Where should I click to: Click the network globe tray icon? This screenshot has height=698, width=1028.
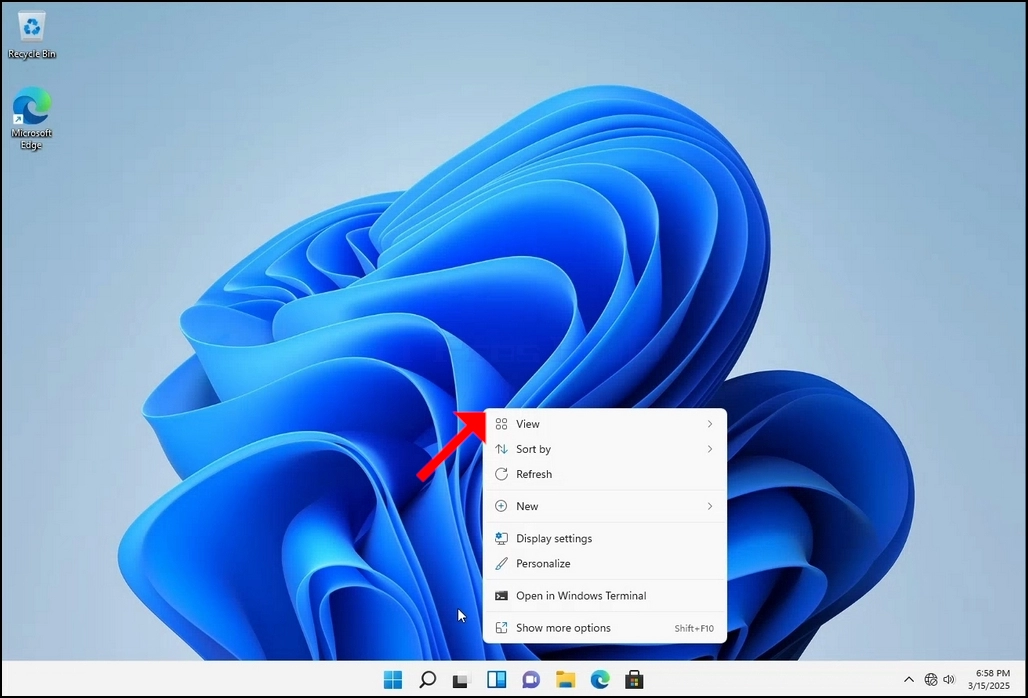click(930, 680)
